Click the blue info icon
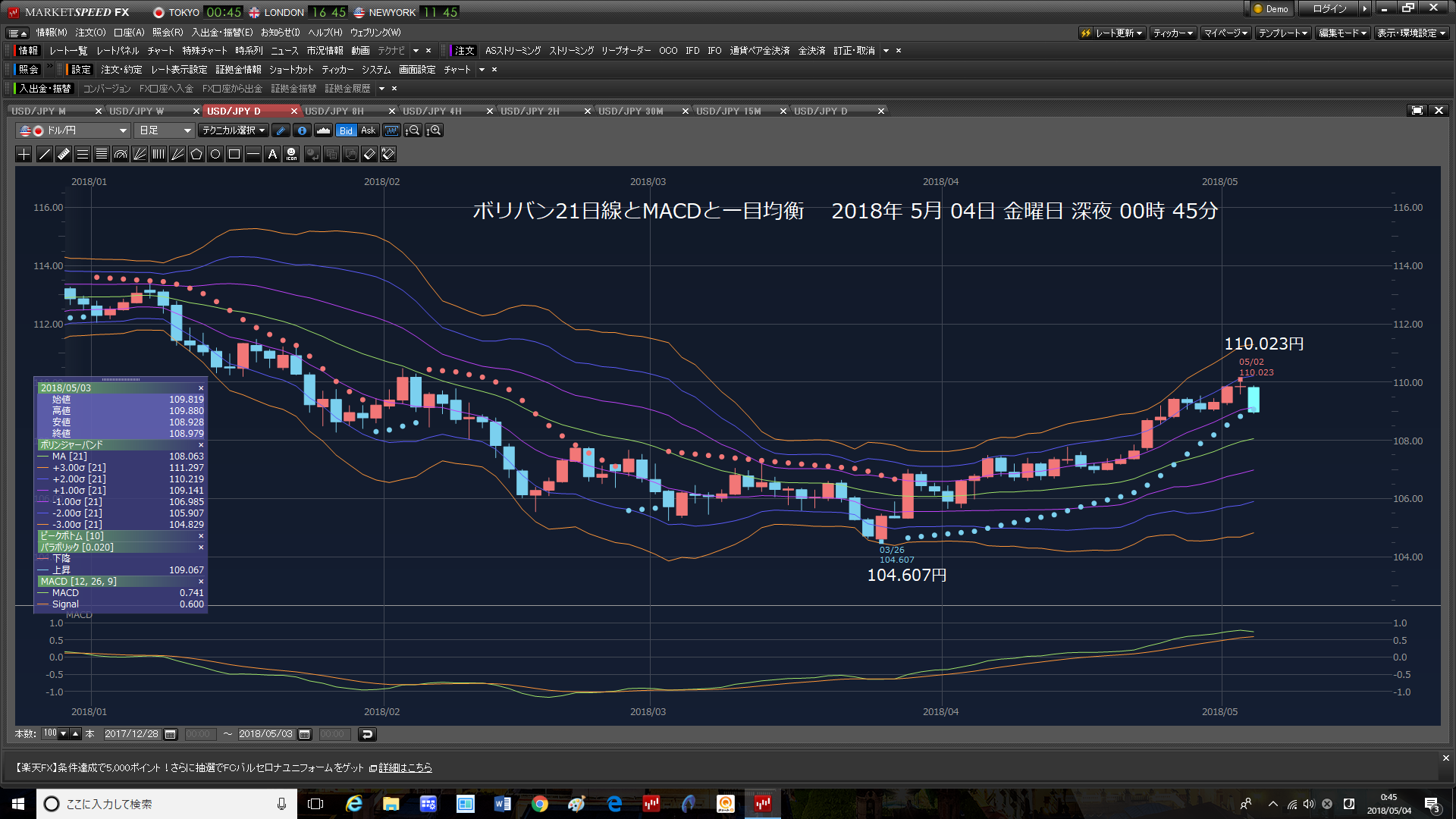 pyautogui.click(x=302, y=130)
